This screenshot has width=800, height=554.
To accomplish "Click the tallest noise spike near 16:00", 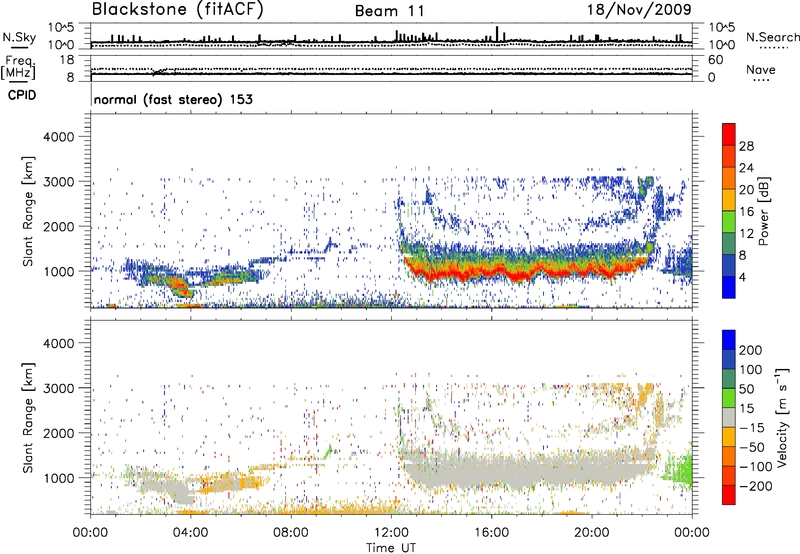I will coord(497,34).
